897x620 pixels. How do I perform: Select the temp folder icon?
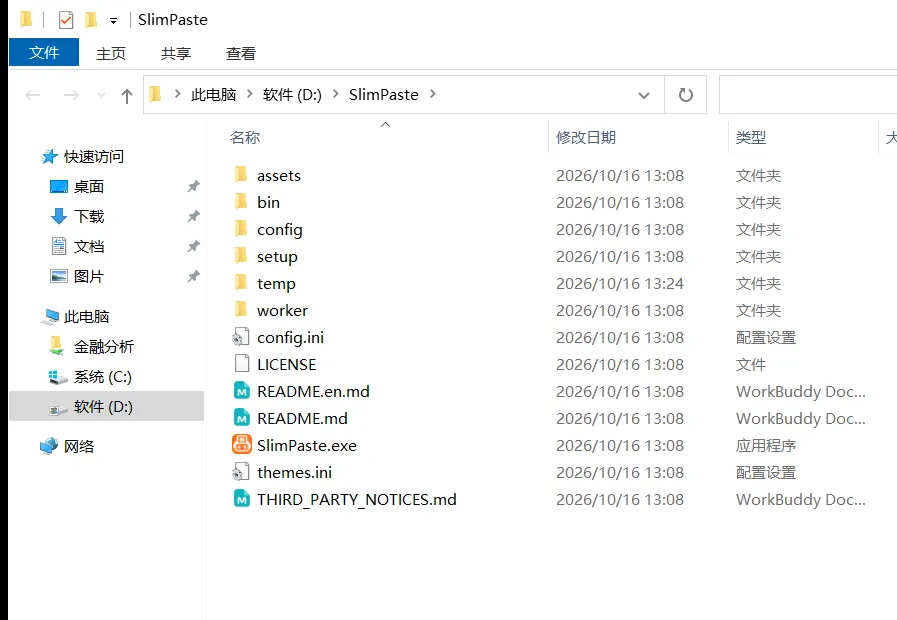point(241,283)
